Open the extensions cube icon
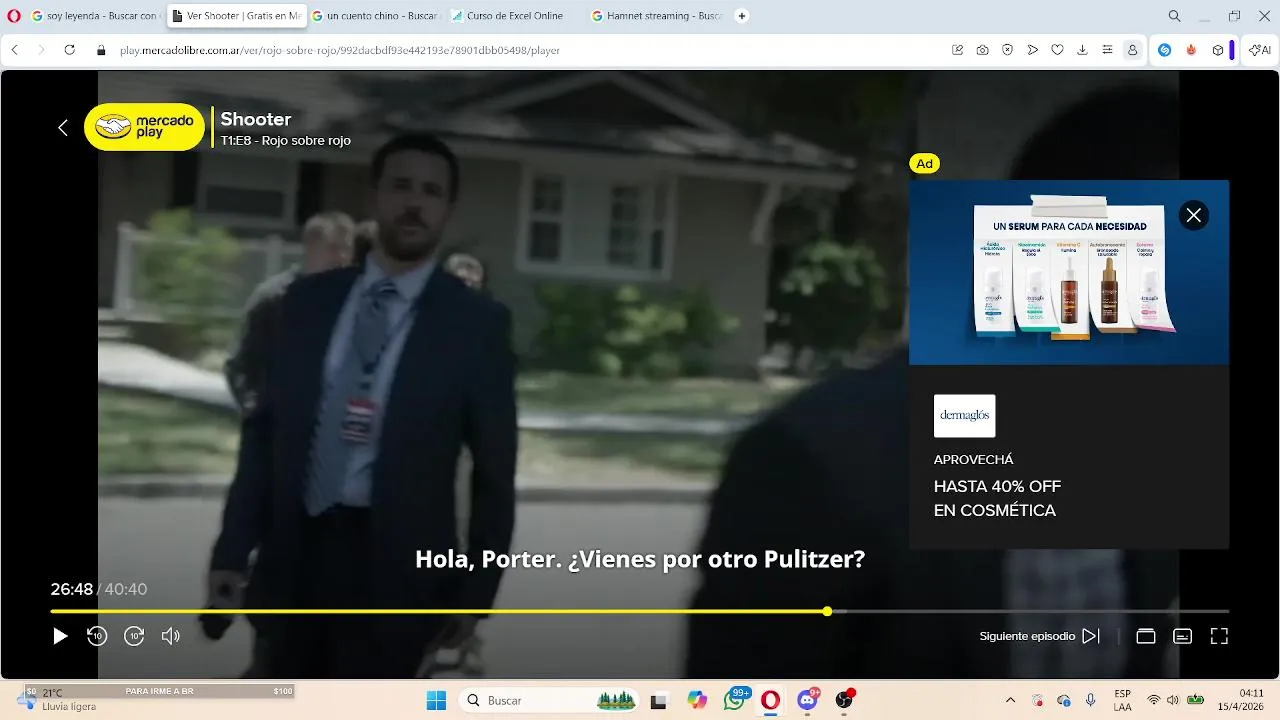This screenshot has height=720, width=1280. click(1217, 50)
